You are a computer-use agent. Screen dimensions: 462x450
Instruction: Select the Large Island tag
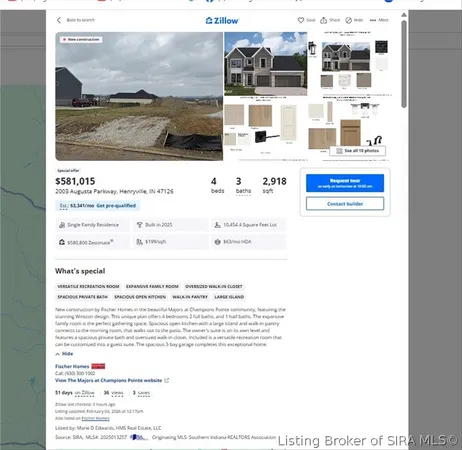(x=229, y=297)
